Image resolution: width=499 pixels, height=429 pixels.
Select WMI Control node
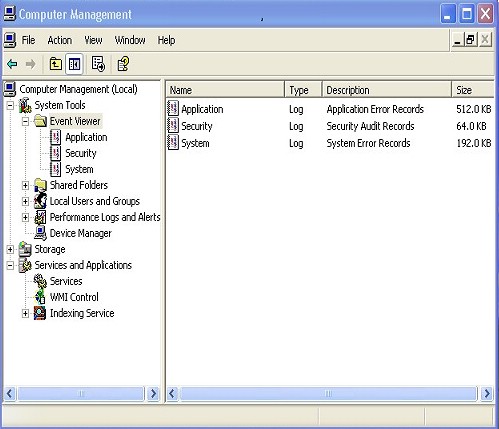pos(74,297)
